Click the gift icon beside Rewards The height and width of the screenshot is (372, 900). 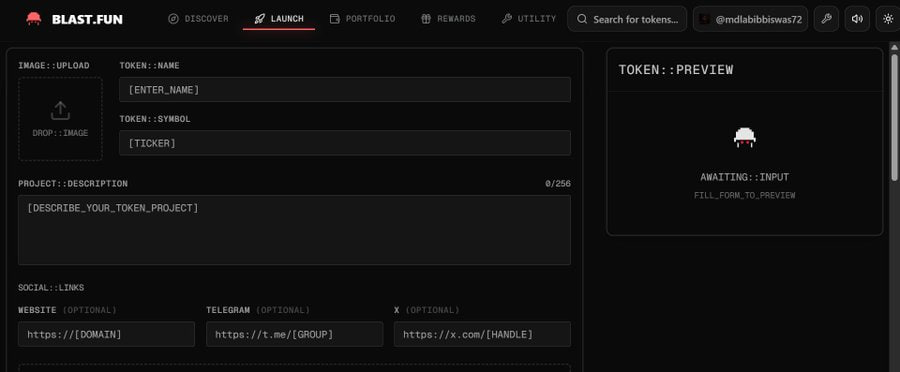tap(425, 19)
